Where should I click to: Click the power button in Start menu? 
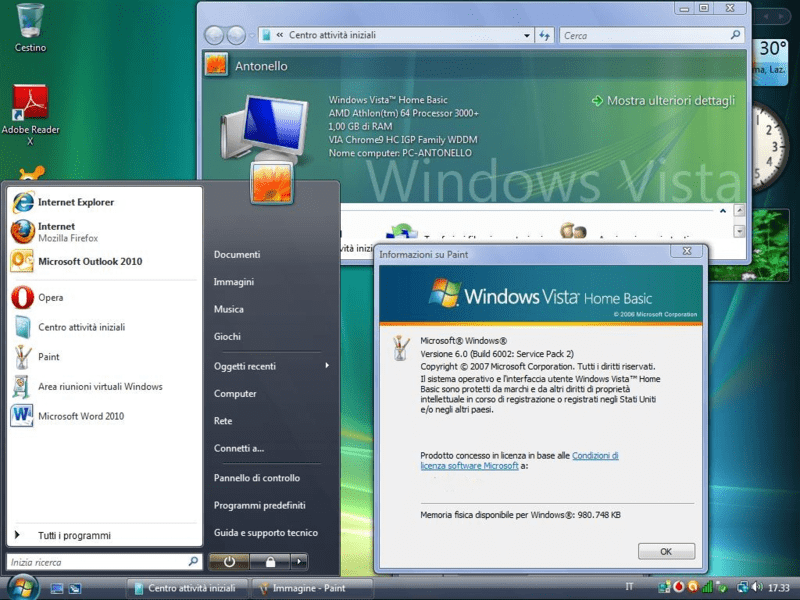pos(229,562)
